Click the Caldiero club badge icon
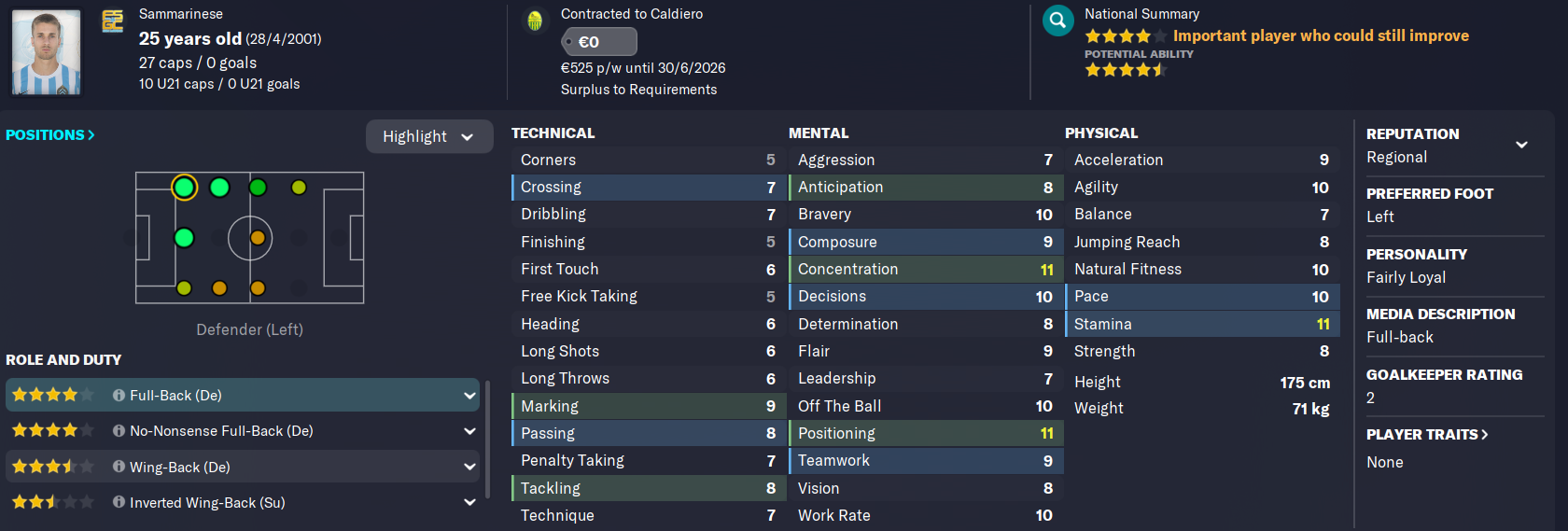This screenshot has height=531, width=1568. [535, 21]
